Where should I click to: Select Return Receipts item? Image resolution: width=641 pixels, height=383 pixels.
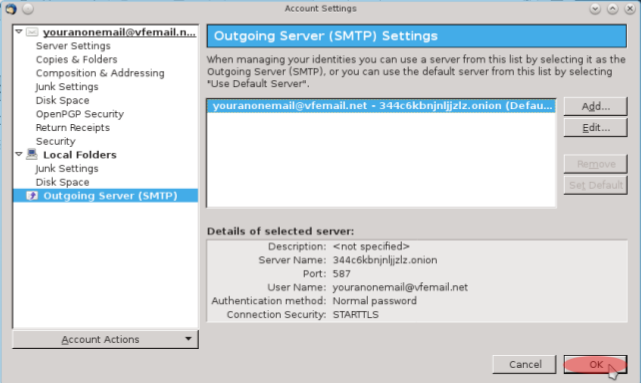[x=73, y=128]
